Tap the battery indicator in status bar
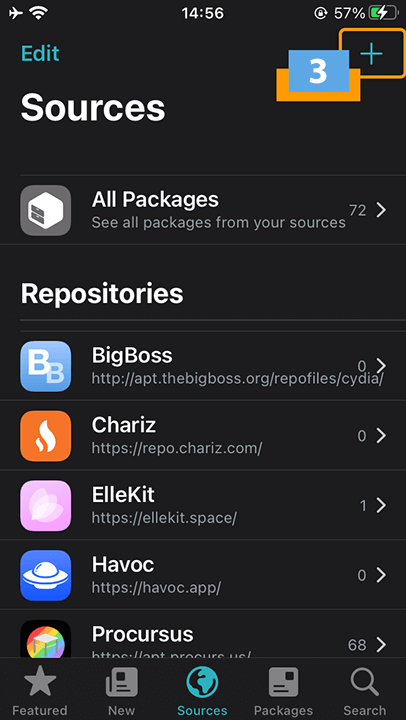Image resolution: width=406 pixels, height=720 pixels. 383,13
